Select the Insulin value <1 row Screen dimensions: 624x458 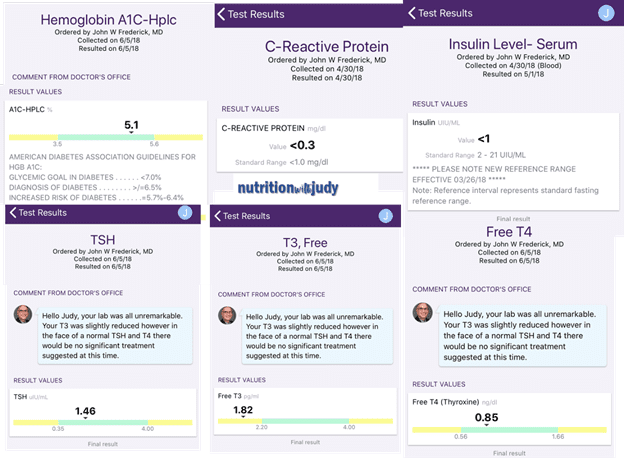482,140
